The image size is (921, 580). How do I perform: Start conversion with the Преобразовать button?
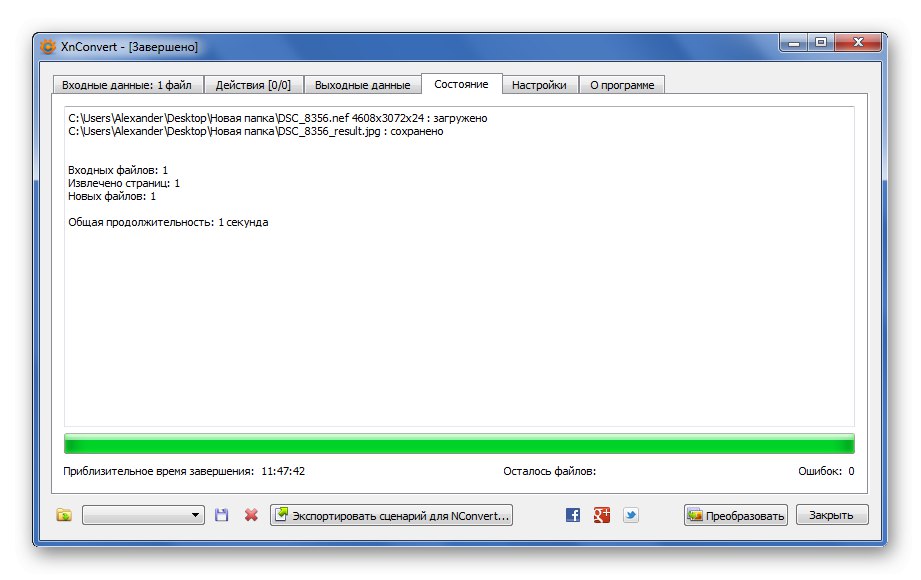pos(735,515)
